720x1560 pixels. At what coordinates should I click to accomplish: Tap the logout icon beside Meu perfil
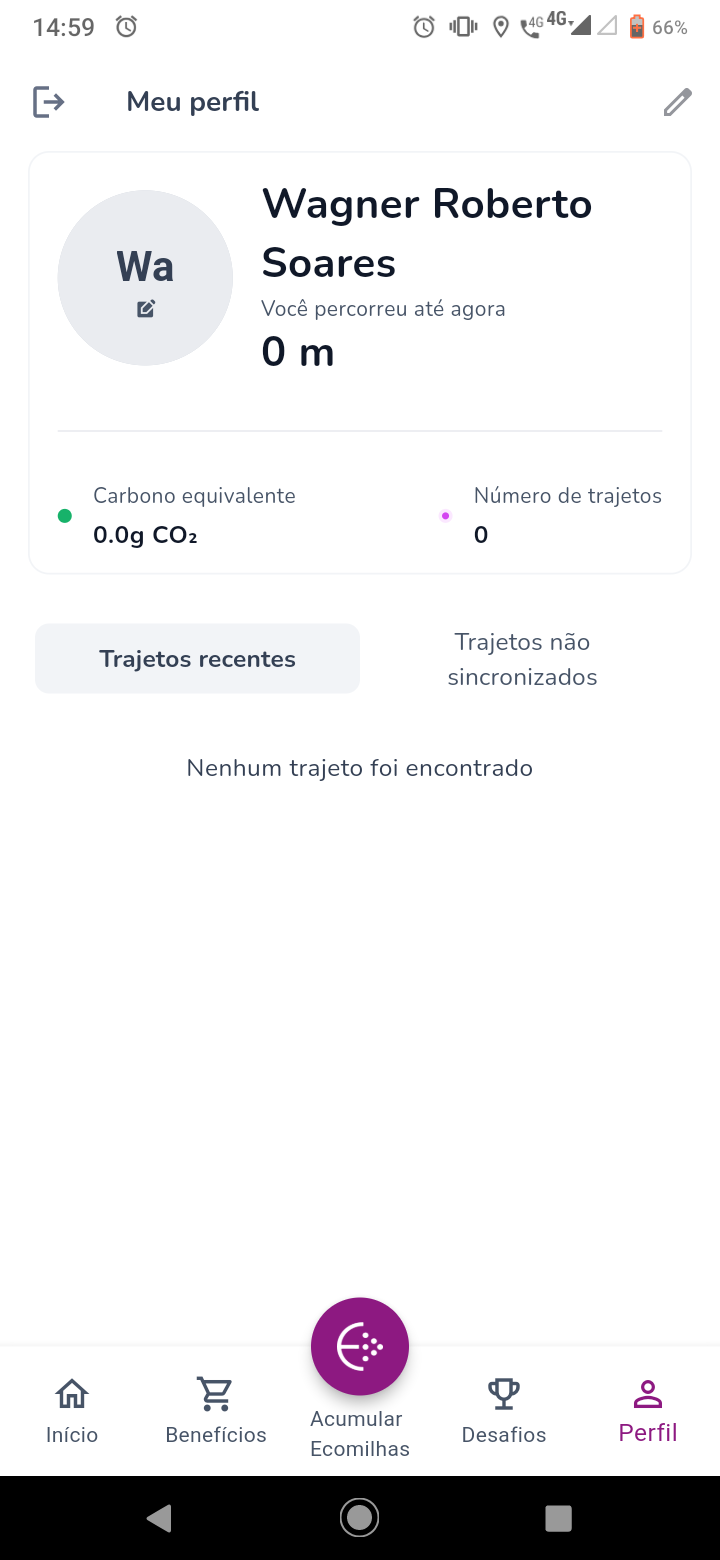[48, 102]
